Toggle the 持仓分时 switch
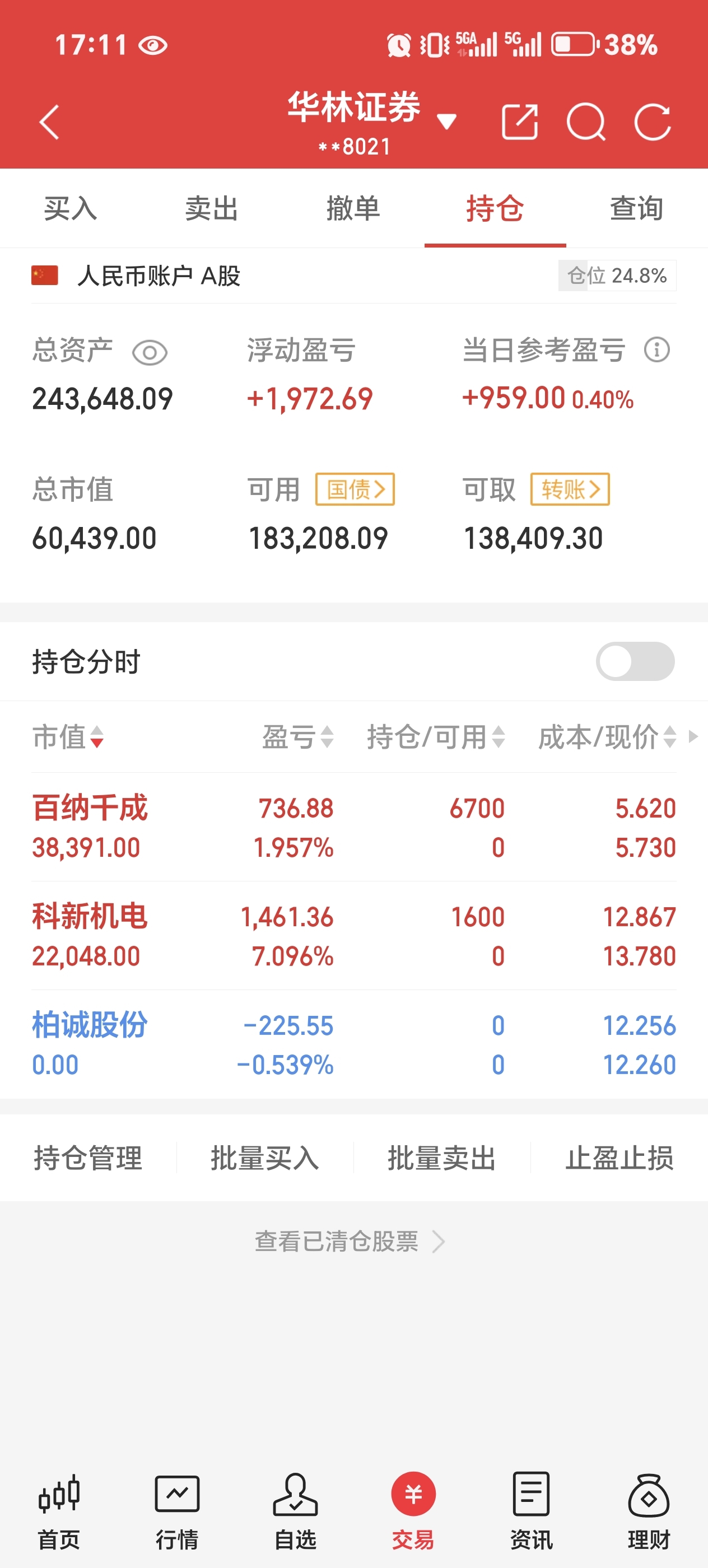 635,662
